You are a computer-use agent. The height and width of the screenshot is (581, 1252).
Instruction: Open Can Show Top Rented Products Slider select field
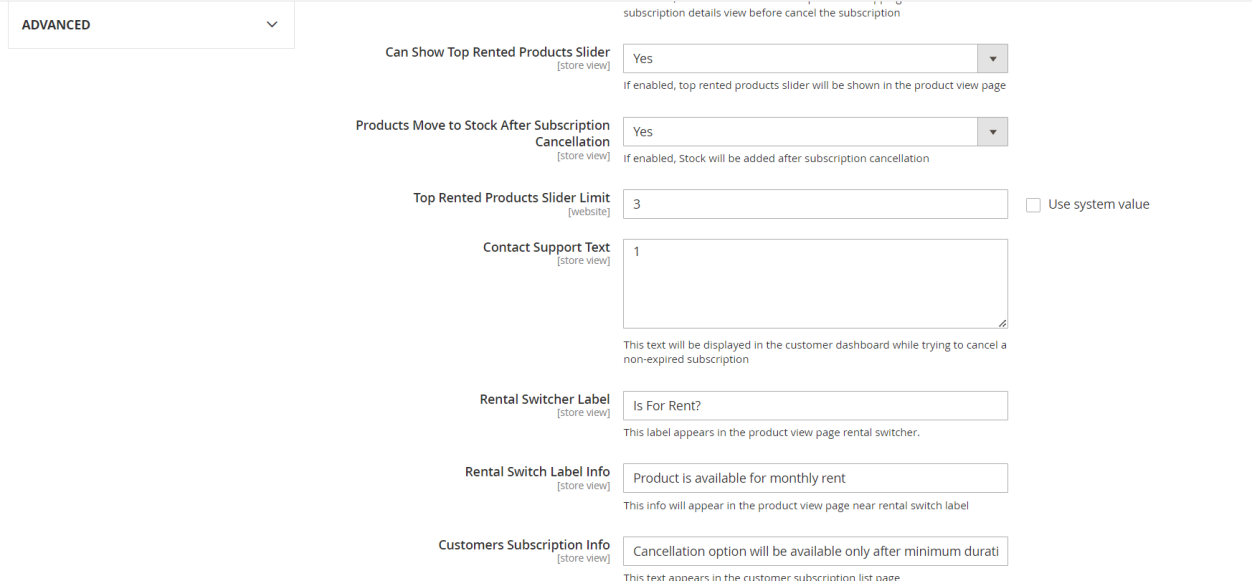[x=800, y=59]
